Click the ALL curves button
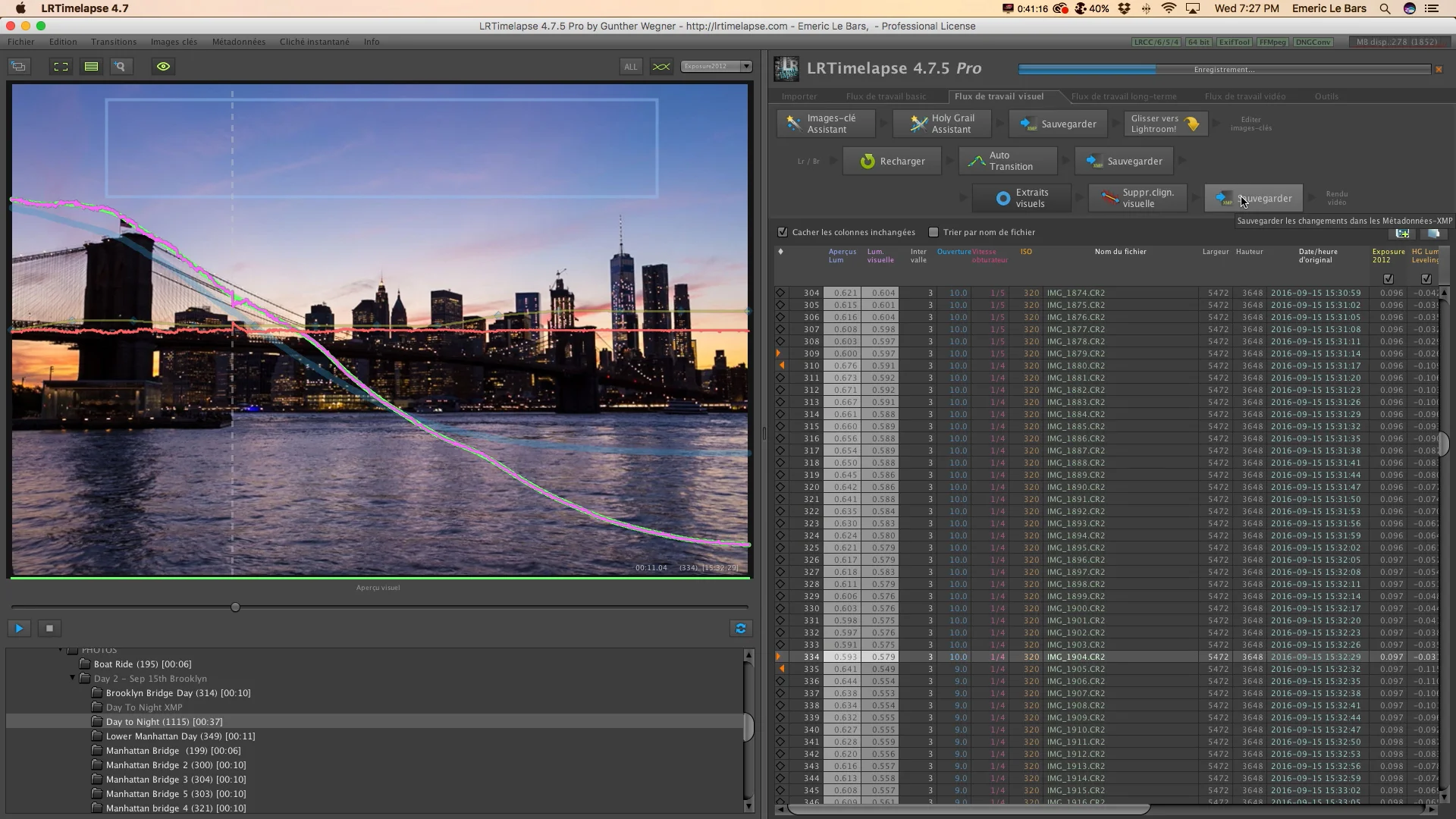Image resolution: width=1456 pixels, height=819 pixels. (630, 67)
